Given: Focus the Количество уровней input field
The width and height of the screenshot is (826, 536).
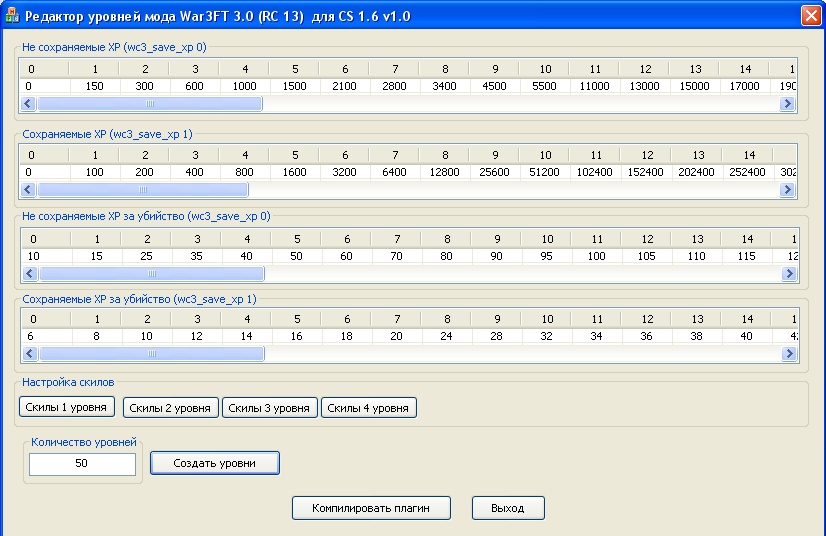Looking at the screenshot, I should [82, 464].
